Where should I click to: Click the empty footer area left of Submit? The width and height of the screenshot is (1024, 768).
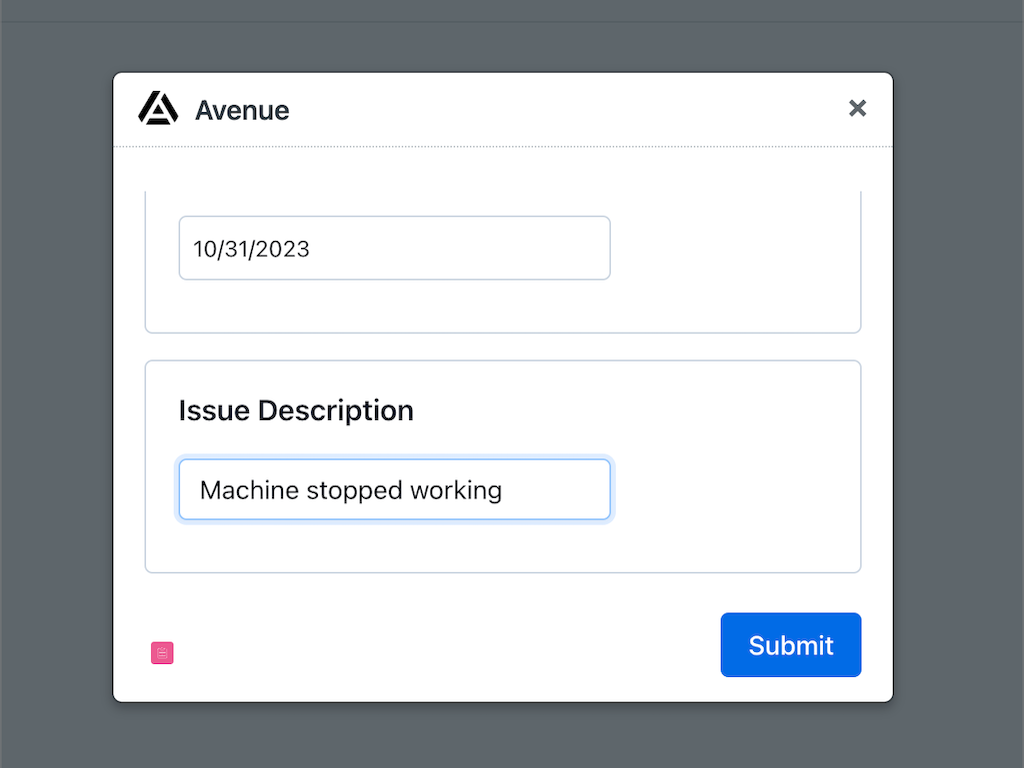440,646
